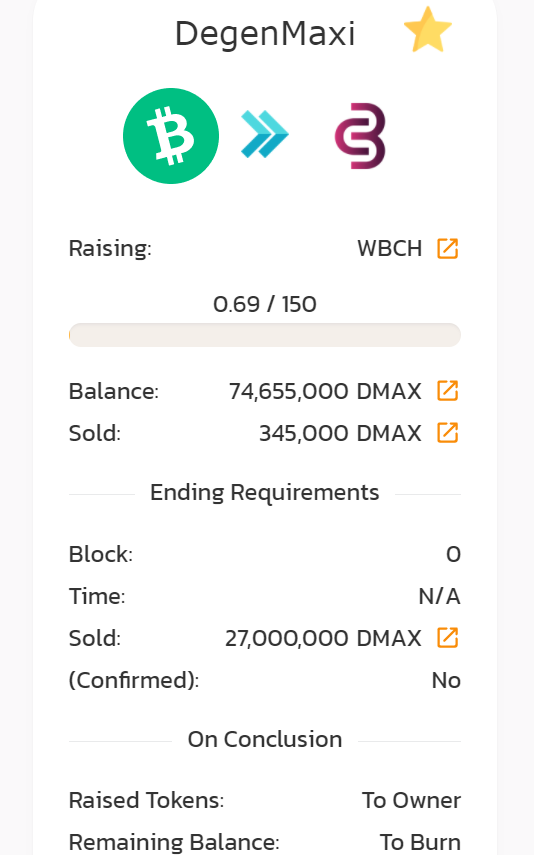Viewport: 534px width, 855px height.
Task: Open Balance DMAX external link icon
Action: (x=447, y=391)
